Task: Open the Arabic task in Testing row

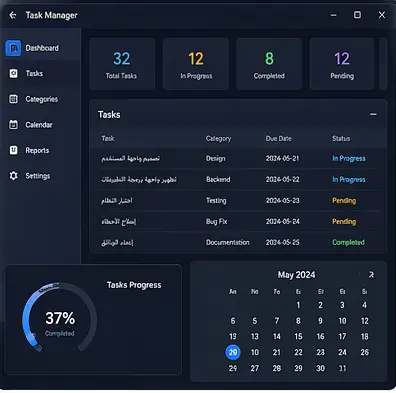Action: [117, 200]
